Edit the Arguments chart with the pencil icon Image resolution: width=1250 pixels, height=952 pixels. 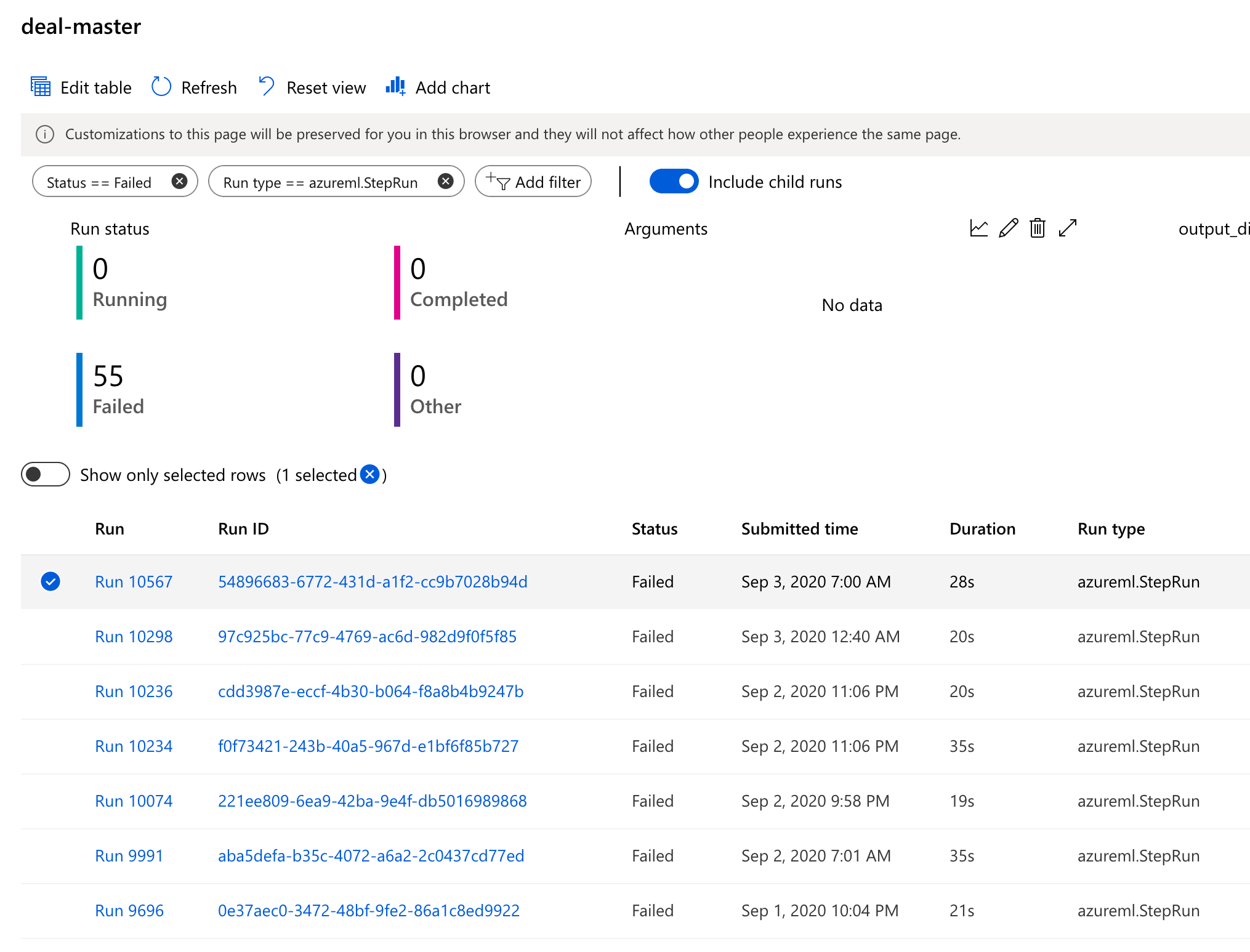pyautogui.click(x=1008, y=228)
